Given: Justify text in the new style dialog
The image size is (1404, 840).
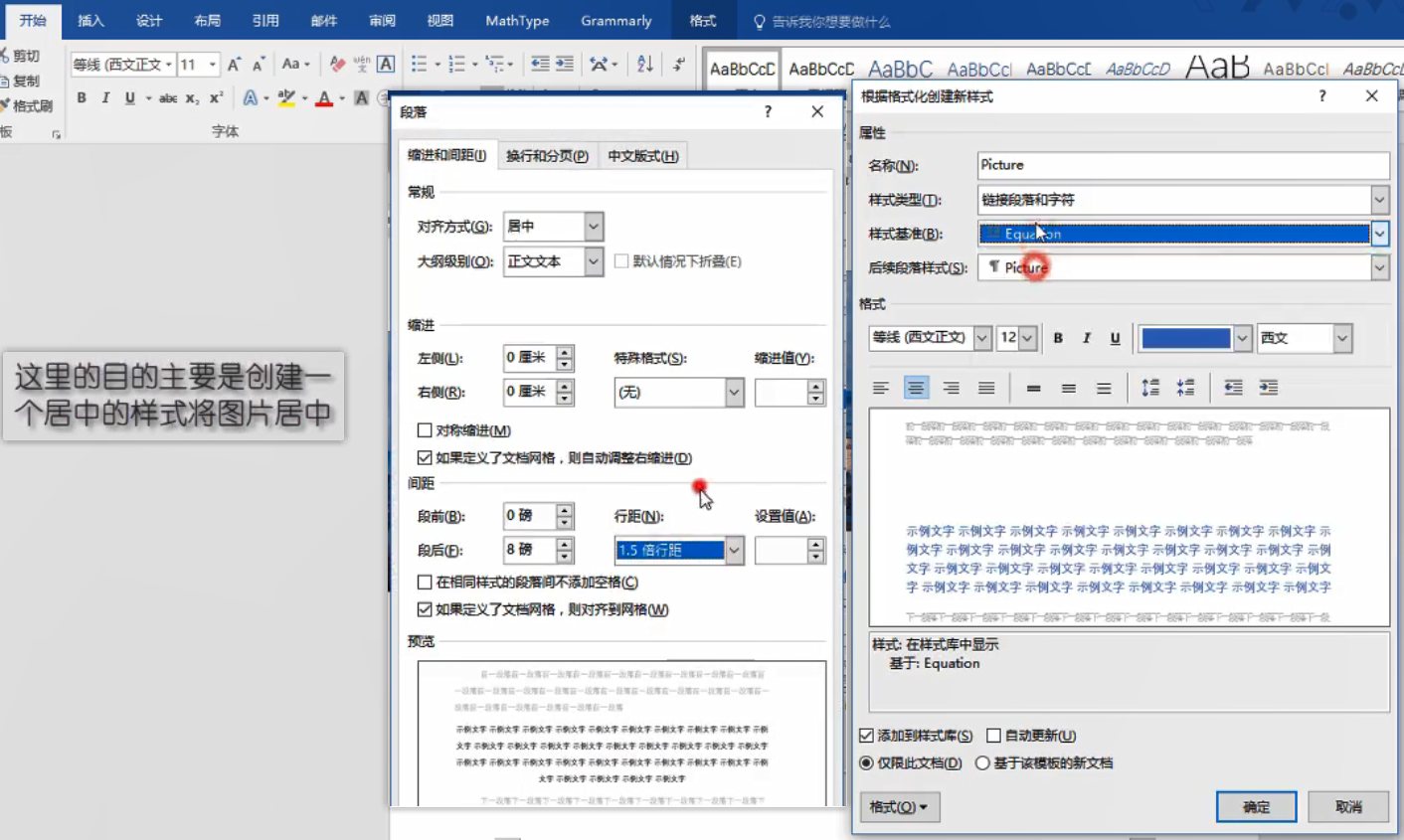Looking at the screenshot, I should point(986,388).
